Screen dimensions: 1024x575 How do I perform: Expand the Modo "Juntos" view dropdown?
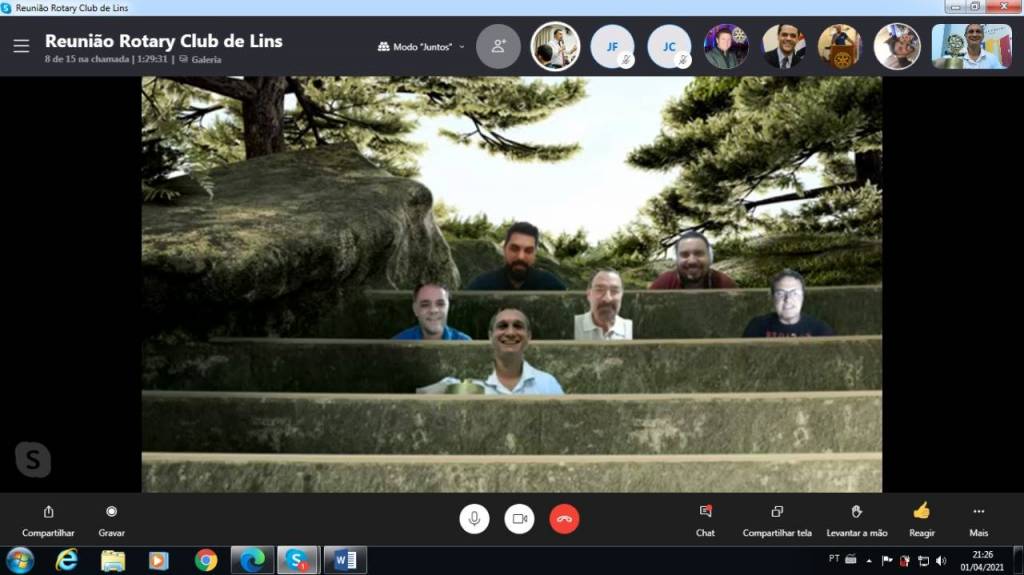coord(421,47)
